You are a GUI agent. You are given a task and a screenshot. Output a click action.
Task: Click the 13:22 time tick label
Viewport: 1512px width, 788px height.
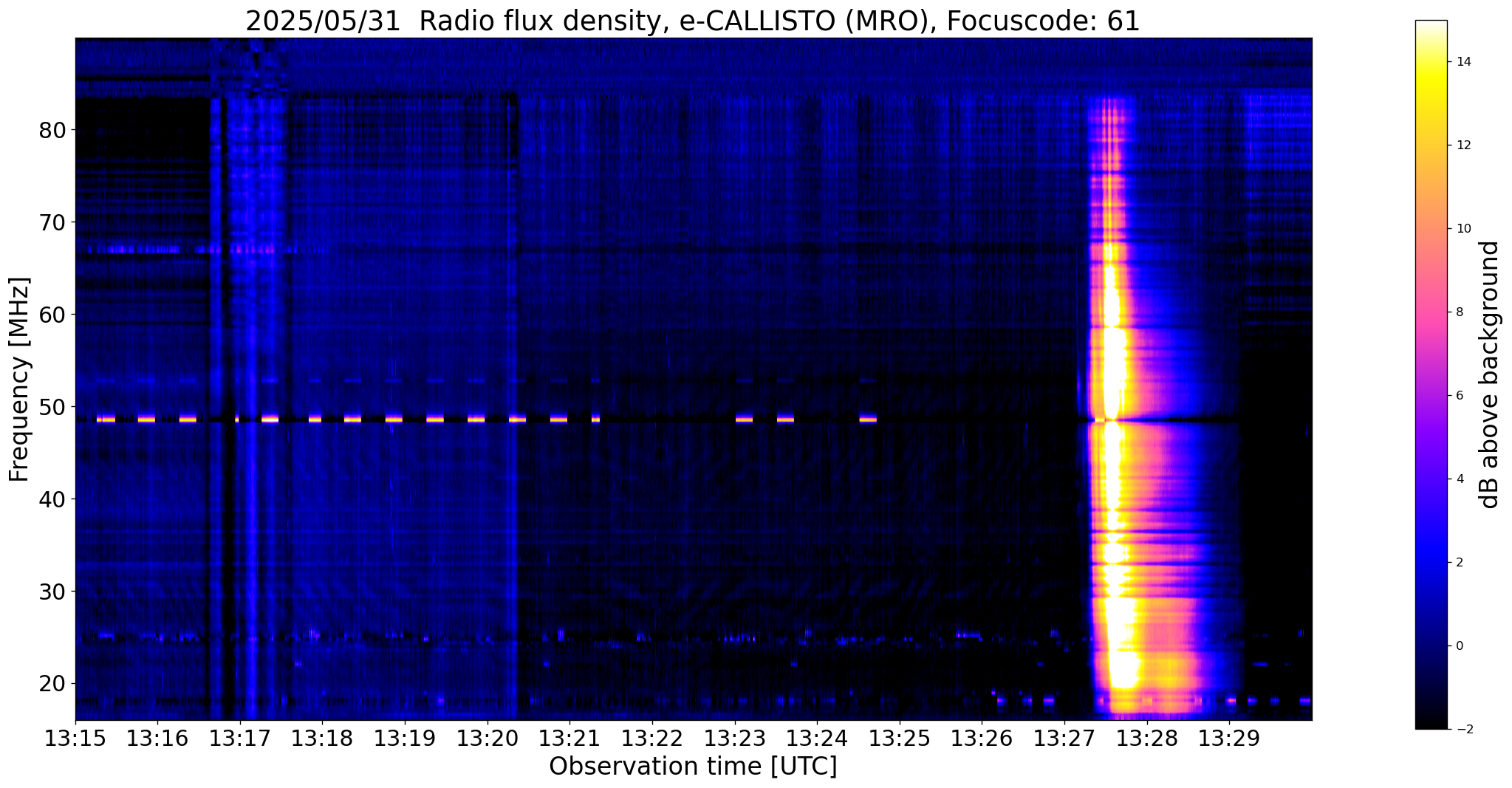[x=652, y=739]
